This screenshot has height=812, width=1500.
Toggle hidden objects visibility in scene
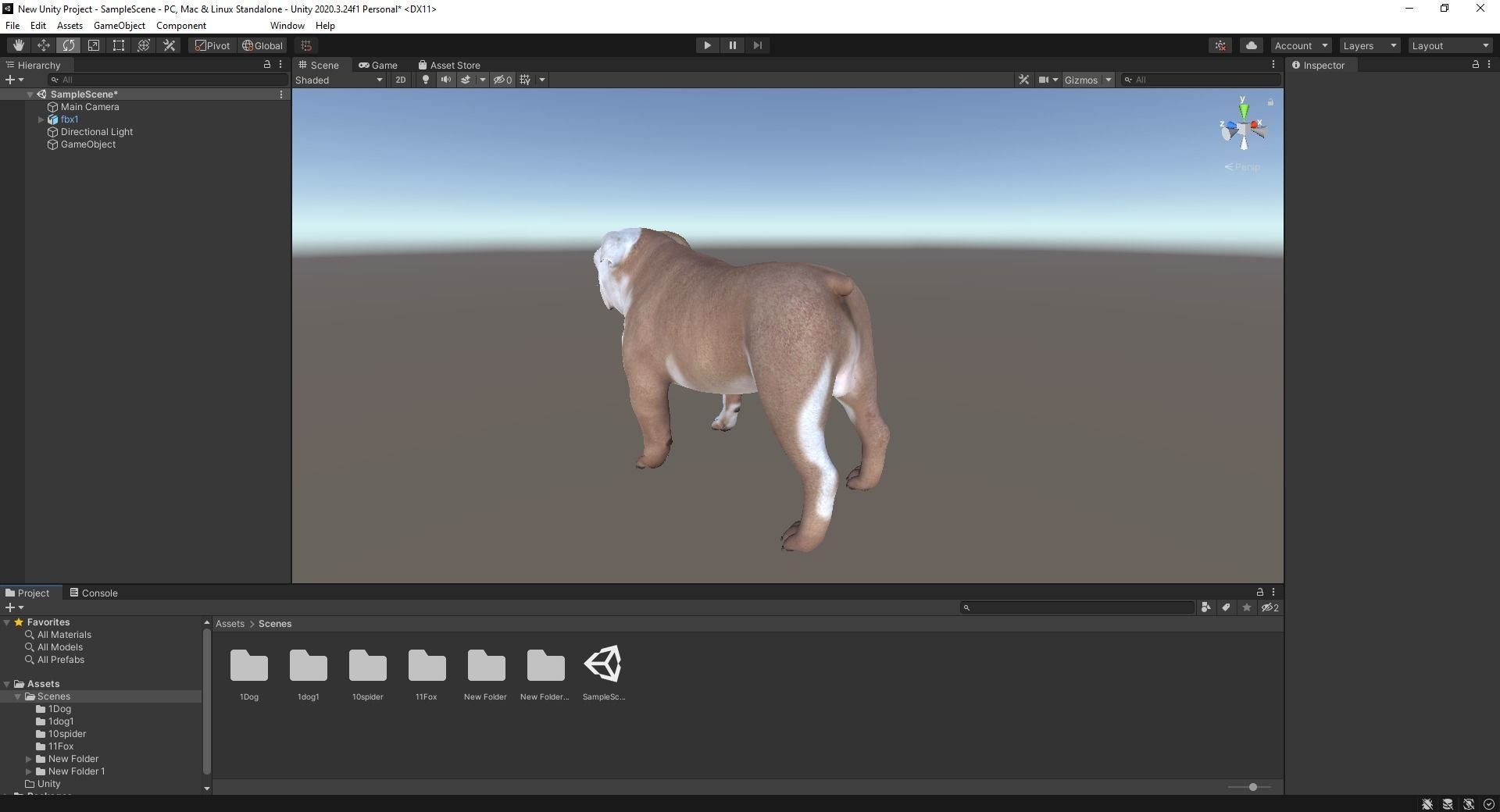502,80
